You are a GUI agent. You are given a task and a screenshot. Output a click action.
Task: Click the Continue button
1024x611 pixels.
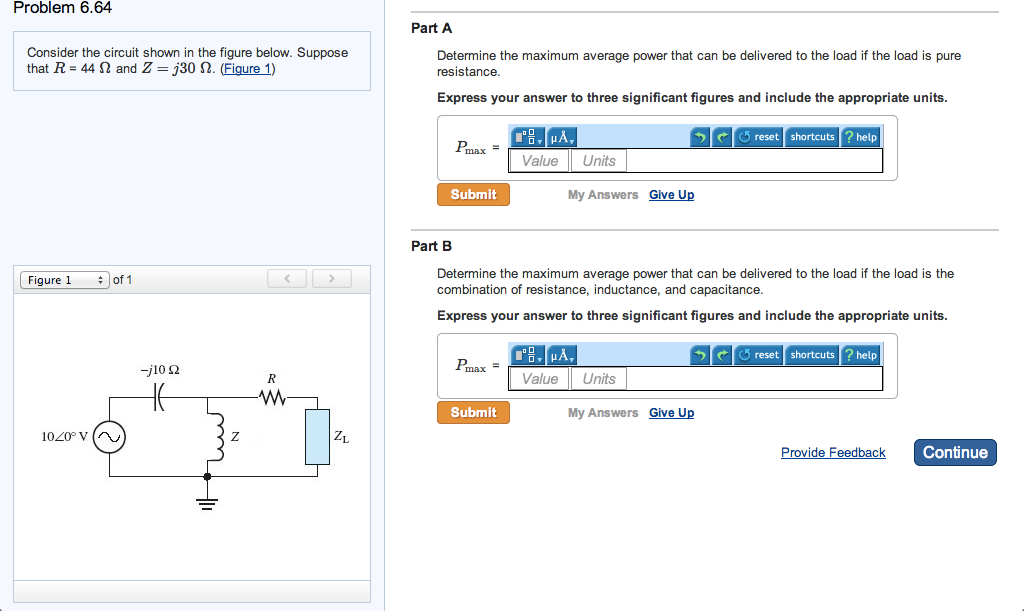(954, 452)
